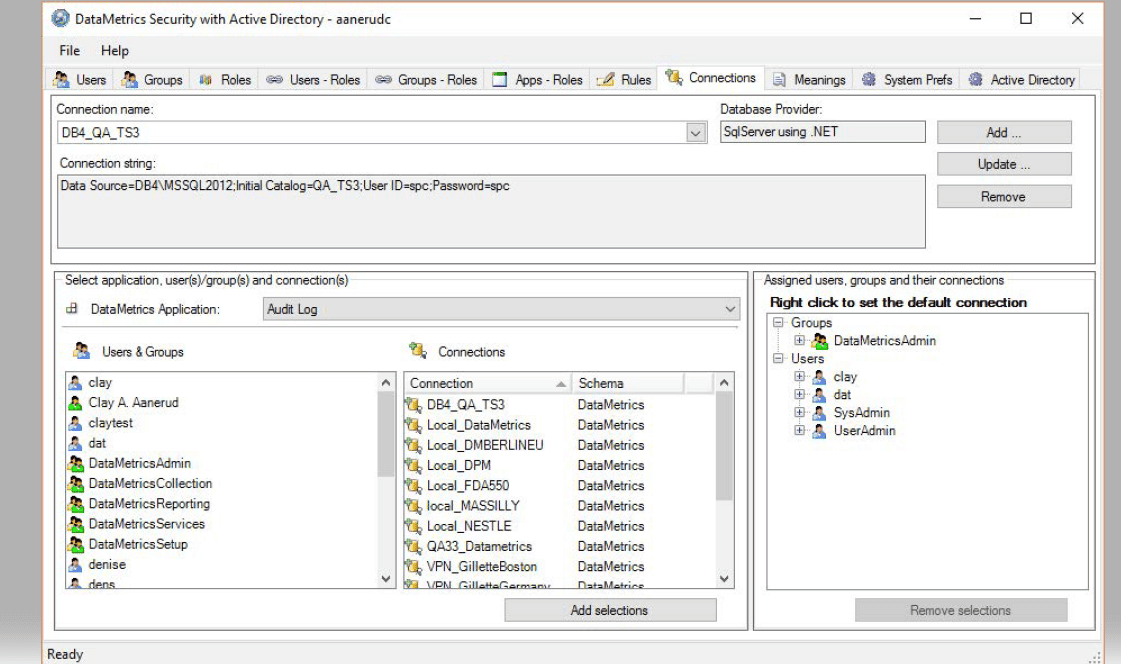Screen dimensions: 1122x664
Task: Click the DataMetrics Security app icon in title bar
Action: (61, 19)
